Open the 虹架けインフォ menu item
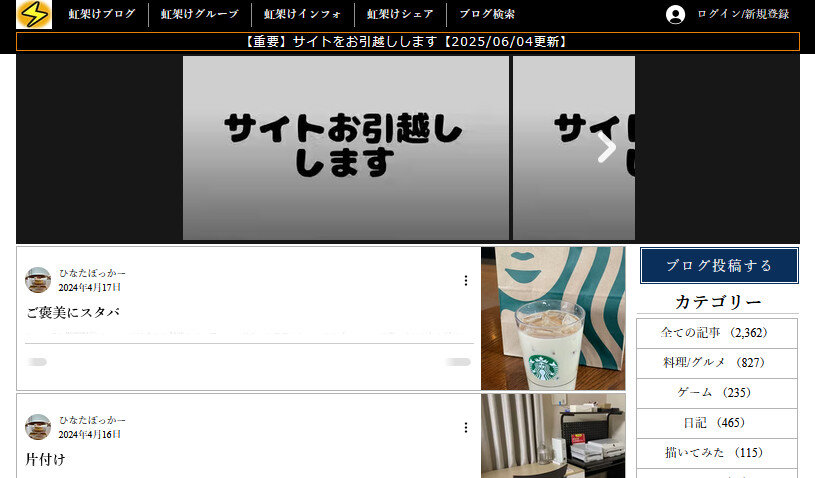The width and height of the screenshot is (815, 478). pos(303,14)
